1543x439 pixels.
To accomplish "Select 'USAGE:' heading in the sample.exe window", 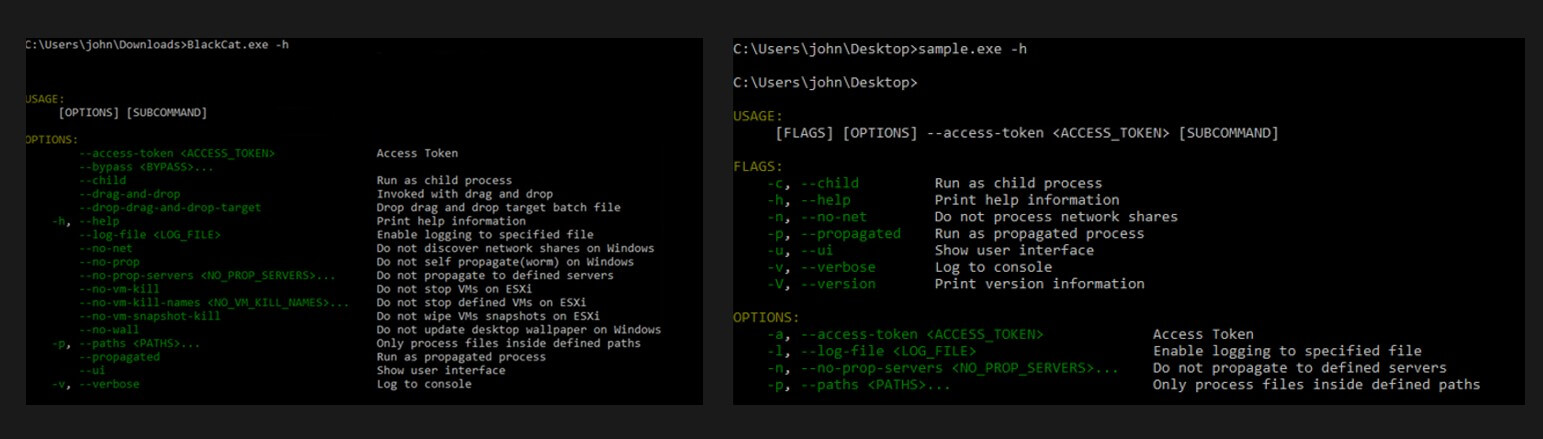I will click(x=758, y=116).
